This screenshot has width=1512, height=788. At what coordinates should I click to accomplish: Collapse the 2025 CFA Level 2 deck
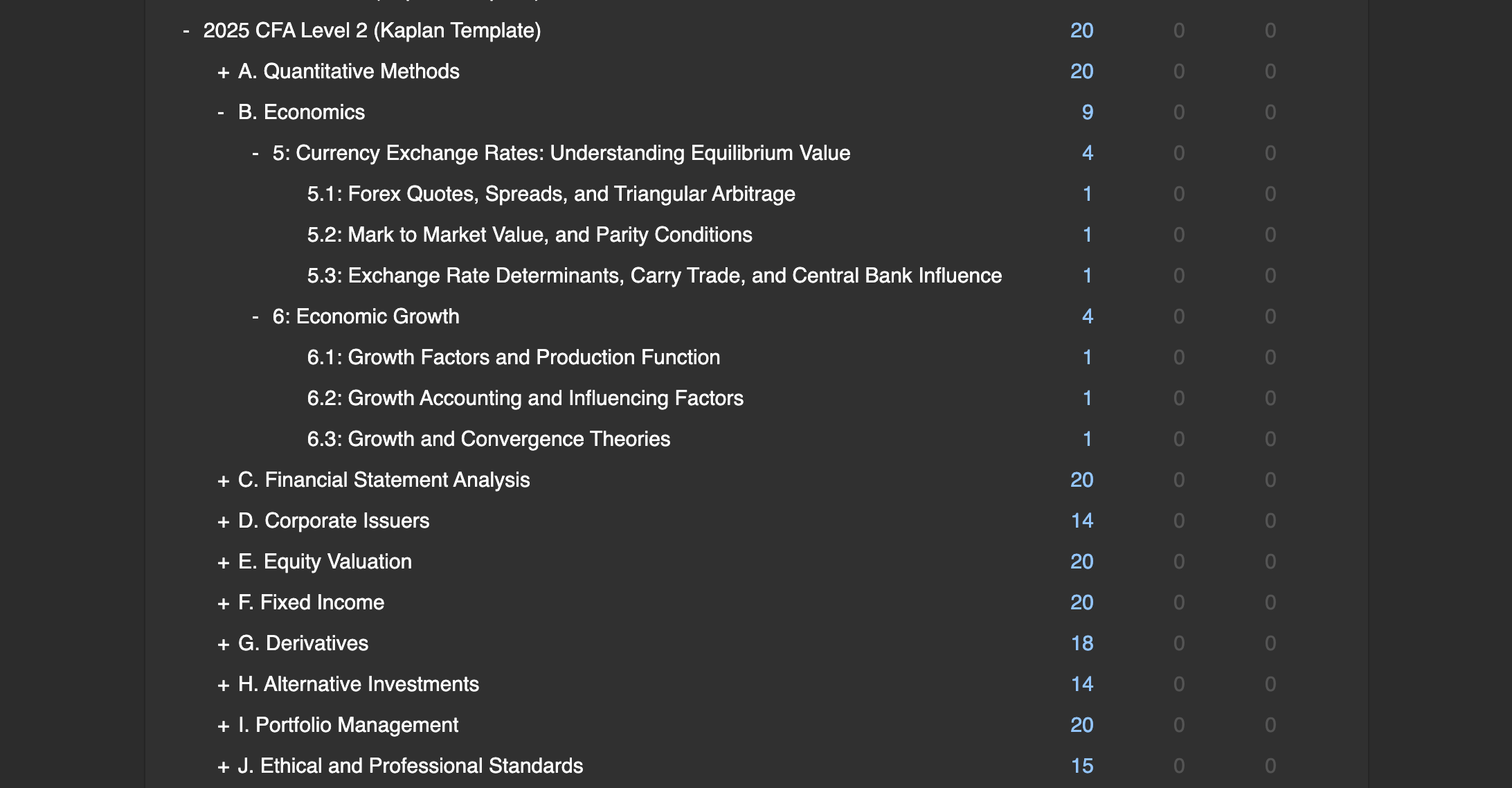pyautogui.click(x=186, y=31)
